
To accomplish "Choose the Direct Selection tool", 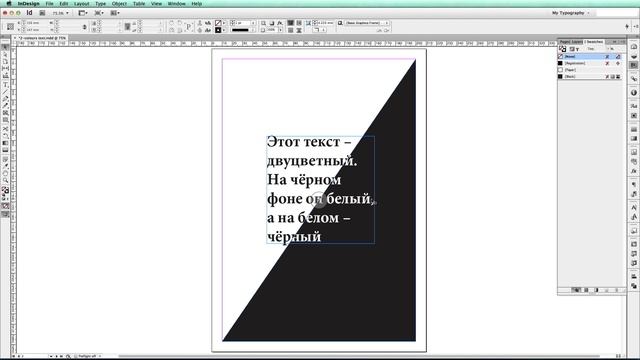I will (x=5, y=54).
